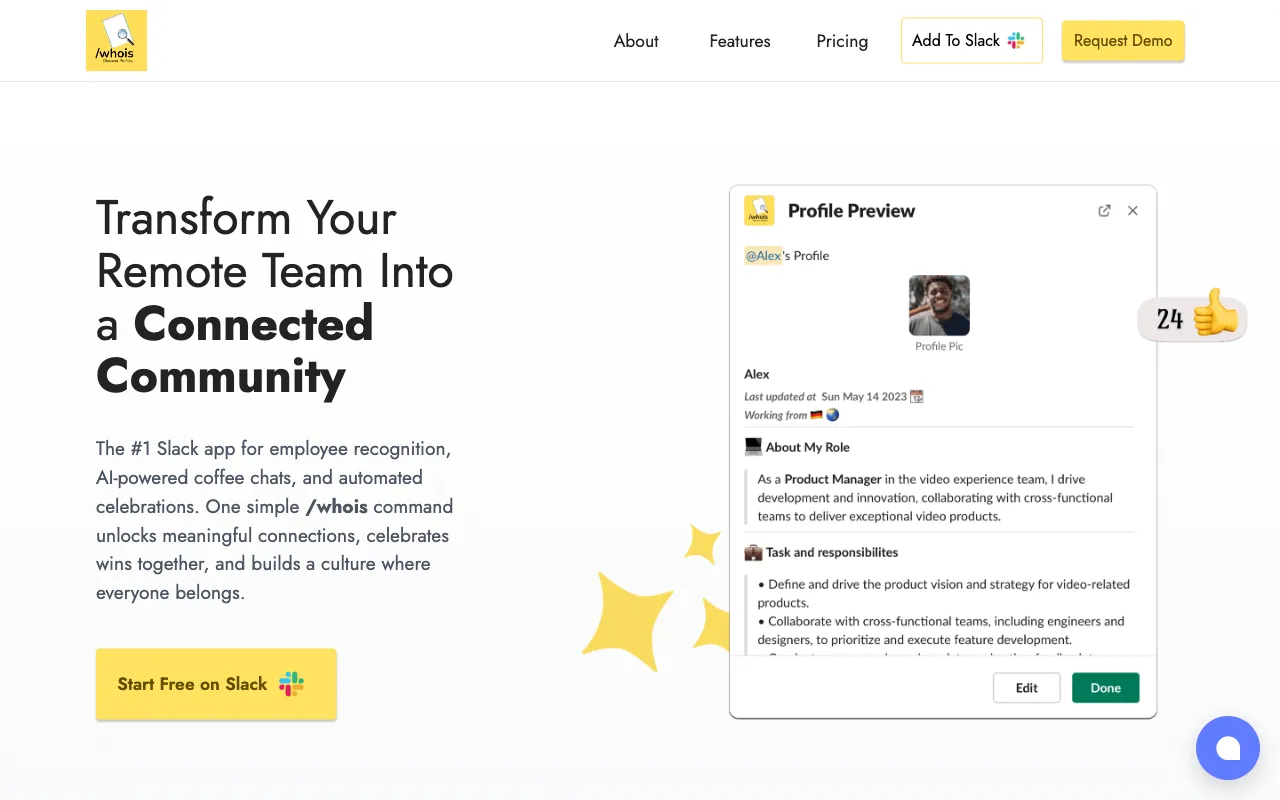Click the 'Connected Community' headline text
Image resolution: width=1280 pixels, height=800 pixels.
[235, 350]
